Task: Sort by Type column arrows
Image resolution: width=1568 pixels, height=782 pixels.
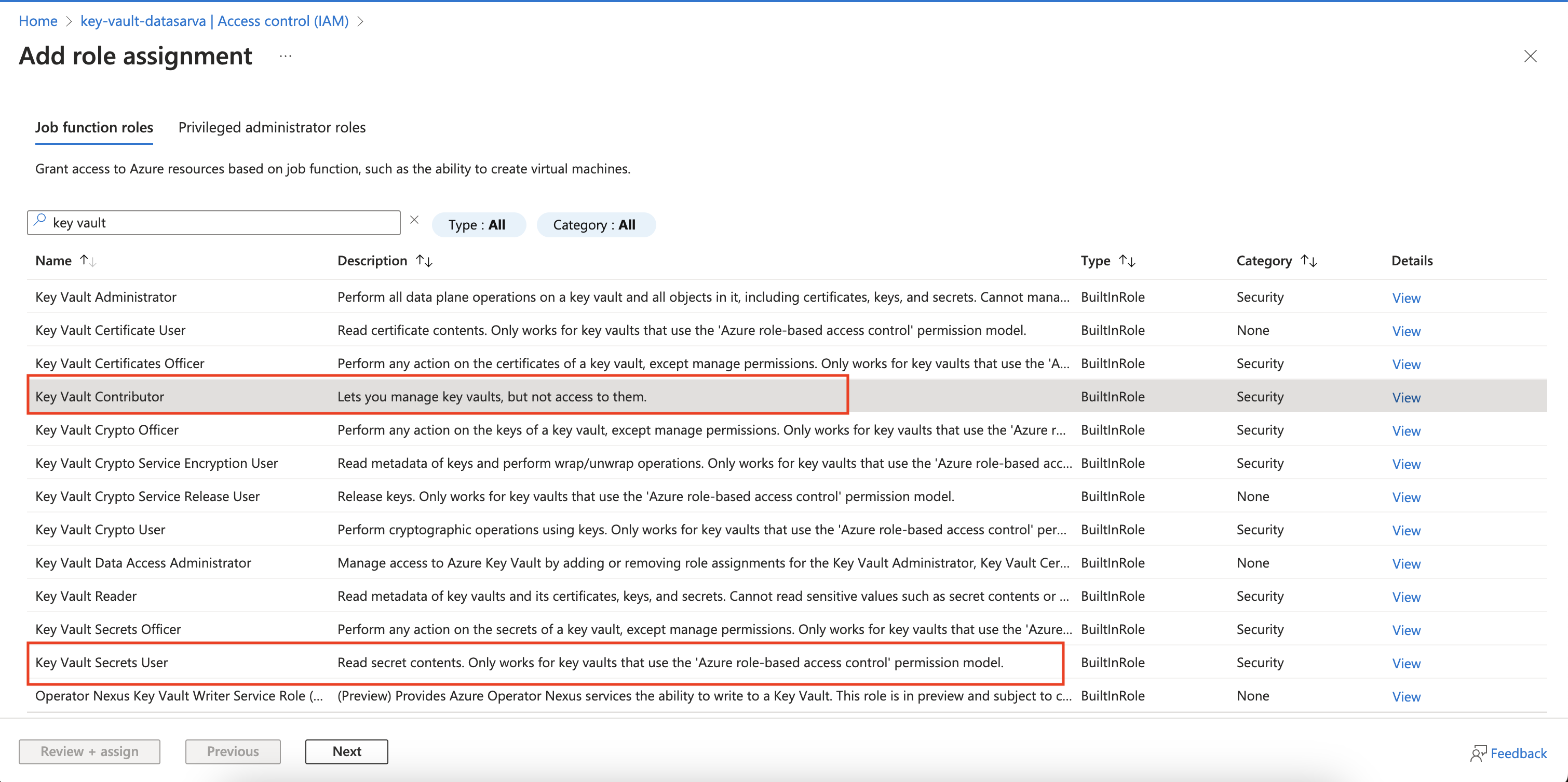Action: (1127, 261)
